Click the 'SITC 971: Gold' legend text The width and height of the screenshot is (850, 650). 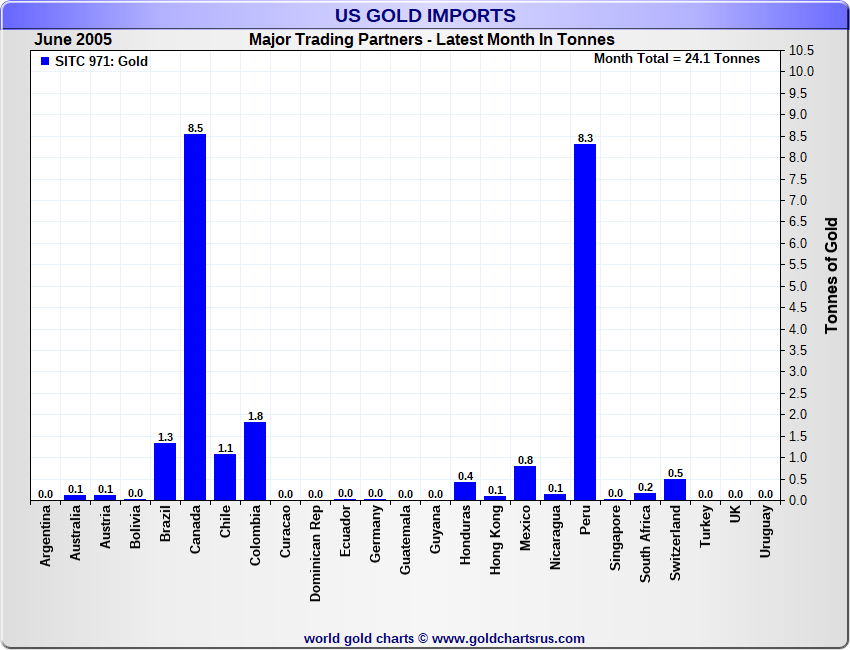coord(101,61)
